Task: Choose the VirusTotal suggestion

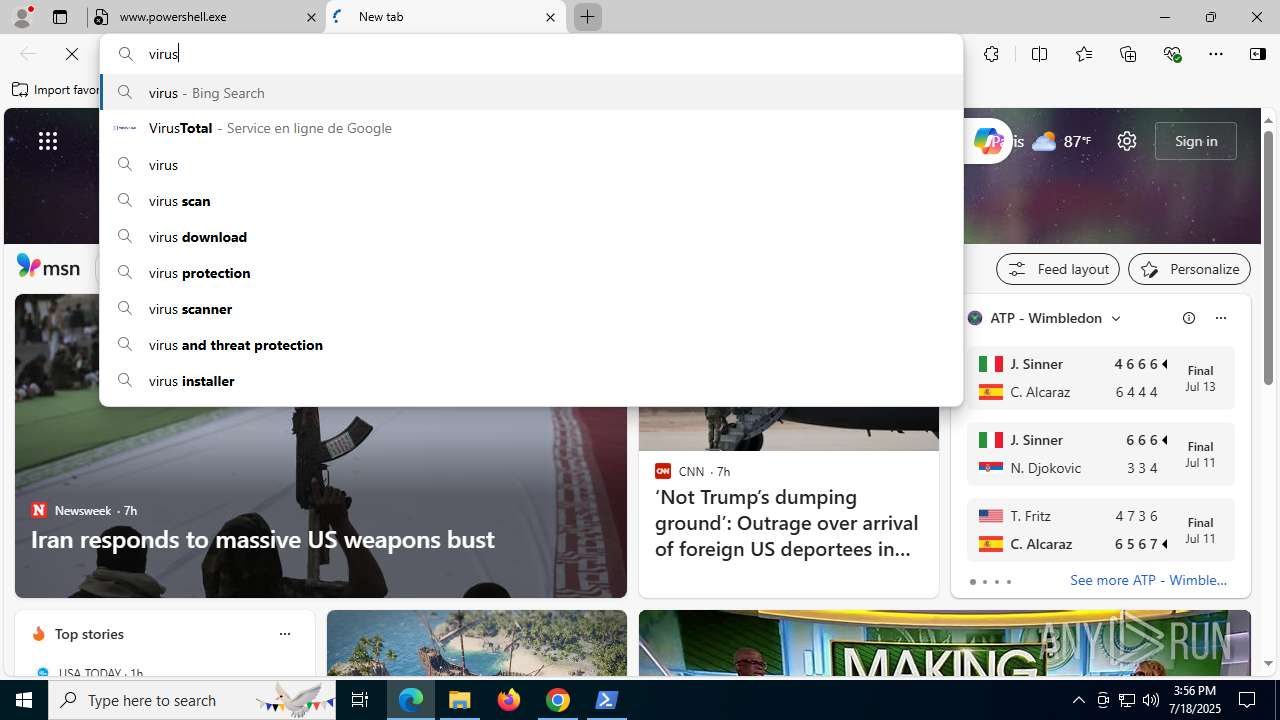Action: [531, 128]
